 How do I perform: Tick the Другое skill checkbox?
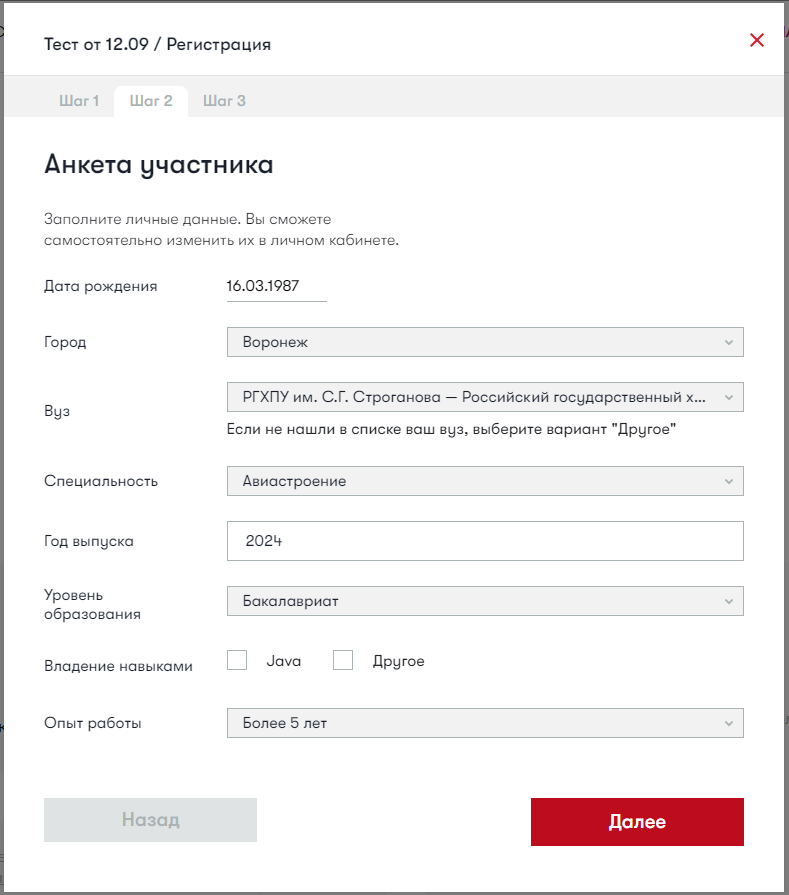pos(343,660)
